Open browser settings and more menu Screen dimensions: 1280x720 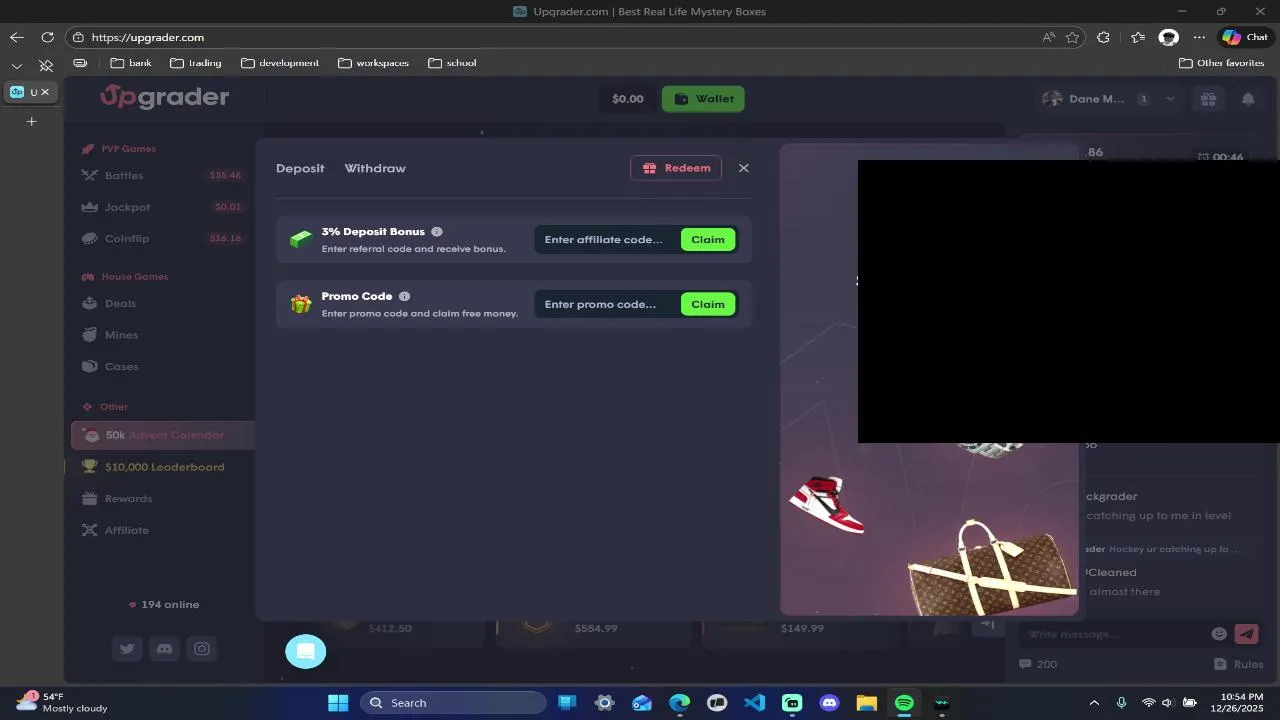pos(1199,37)
